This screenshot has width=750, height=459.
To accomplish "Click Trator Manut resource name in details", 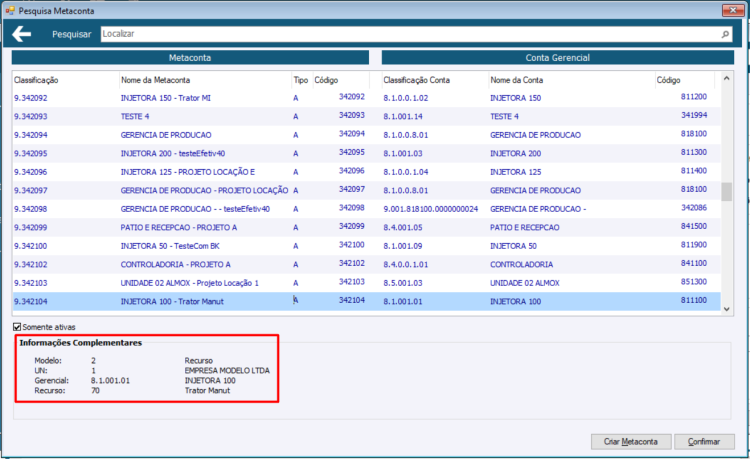I will coord(207,391).
